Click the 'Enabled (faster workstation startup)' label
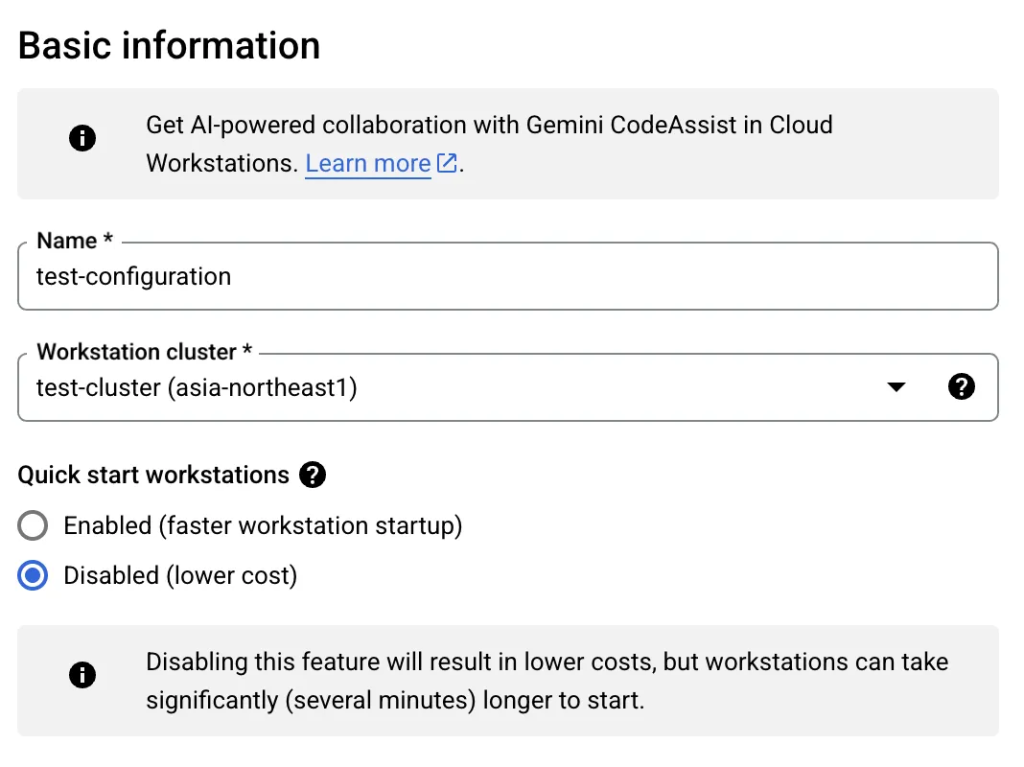The image size is (1024, 767). point(262,525)
